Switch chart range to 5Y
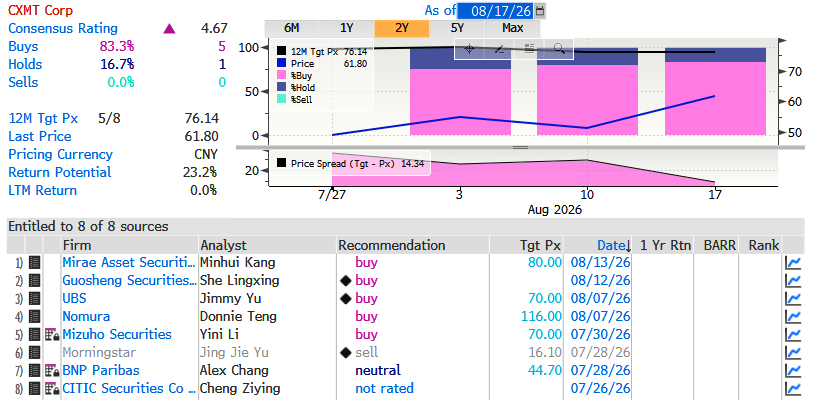The image size is (814, 400). coord(457,28)
